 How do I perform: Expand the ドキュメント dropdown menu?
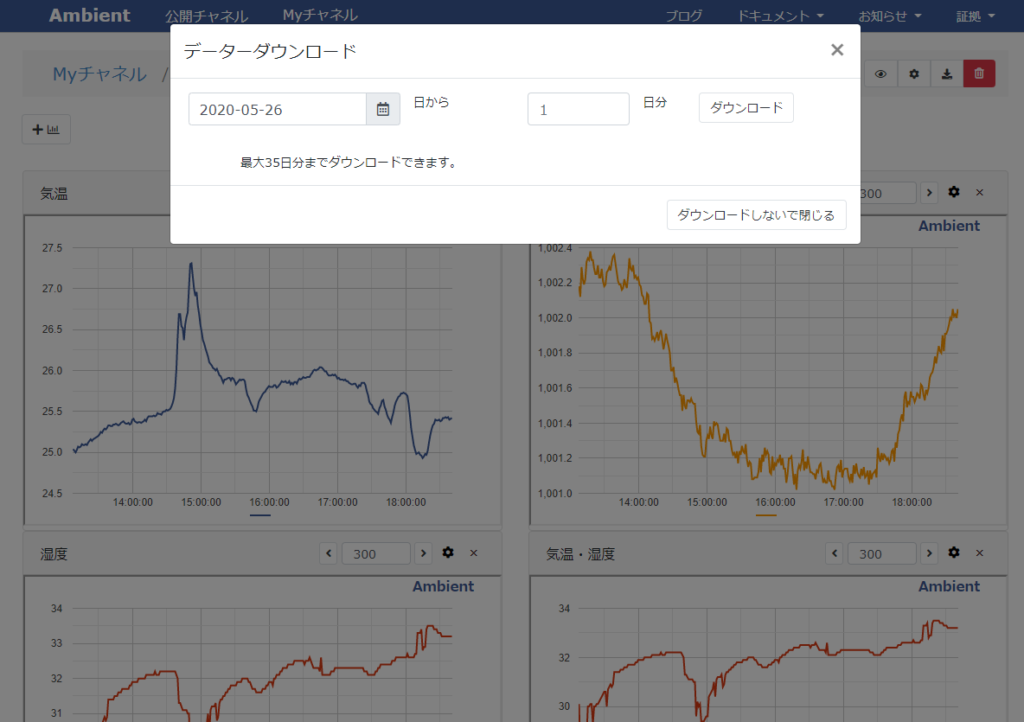pos(780,16)
